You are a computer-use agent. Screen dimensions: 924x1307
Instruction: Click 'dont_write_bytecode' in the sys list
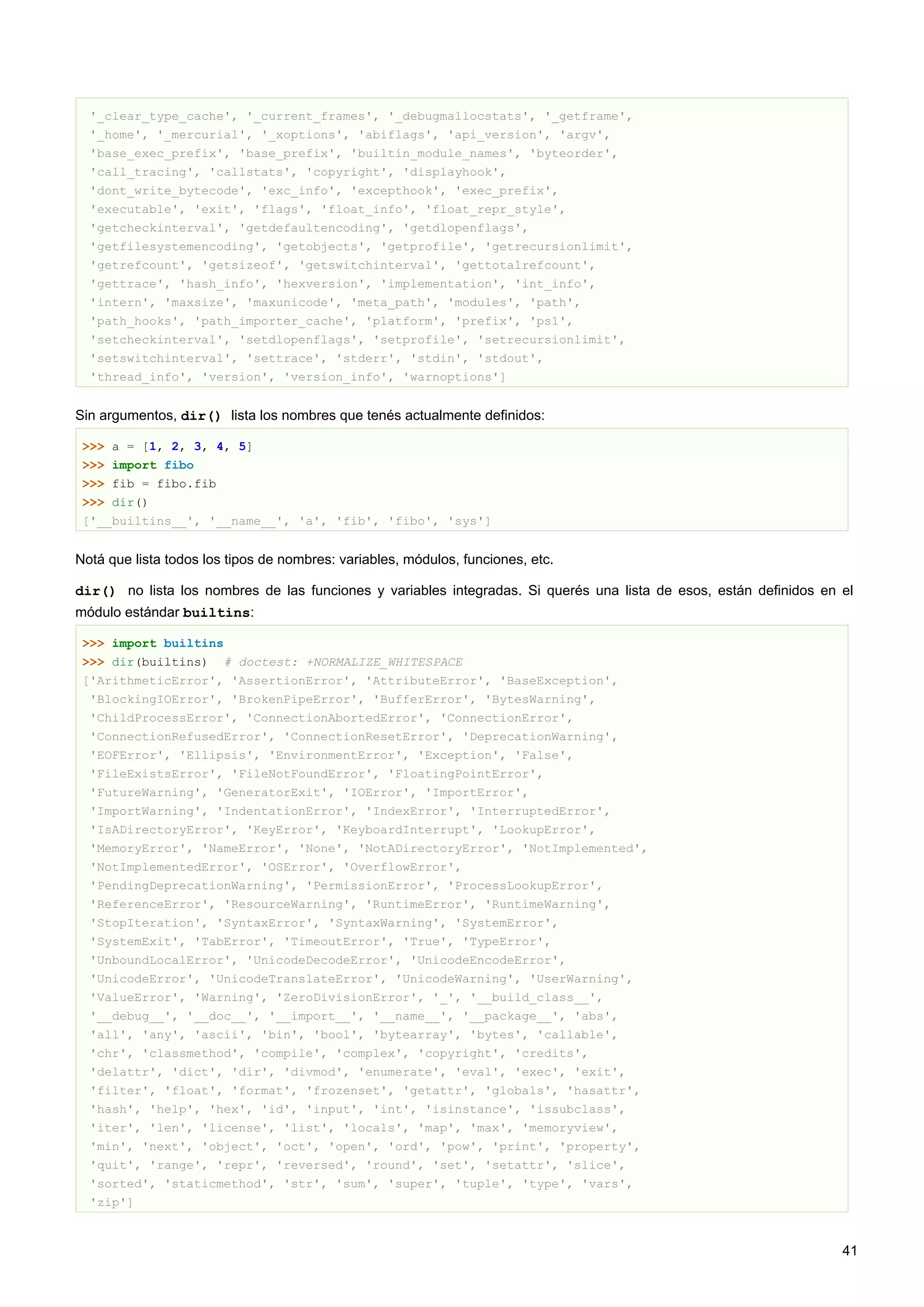click(x=168, y=191)
